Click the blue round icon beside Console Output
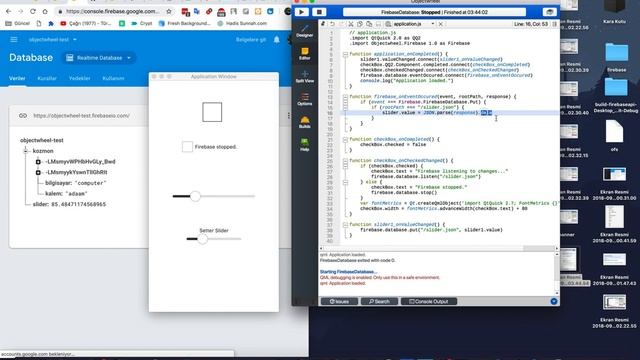The height and width of the screenshot is (360, 640). click(553, 301)
